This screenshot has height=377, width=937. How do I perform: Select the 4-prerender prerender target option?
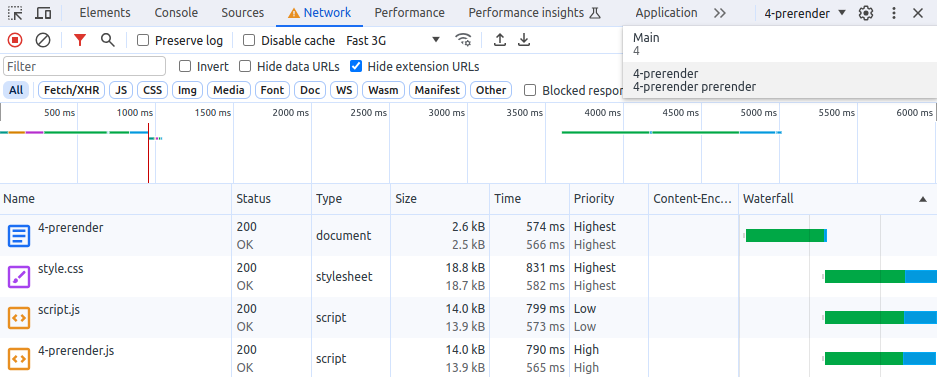(779, 80)
